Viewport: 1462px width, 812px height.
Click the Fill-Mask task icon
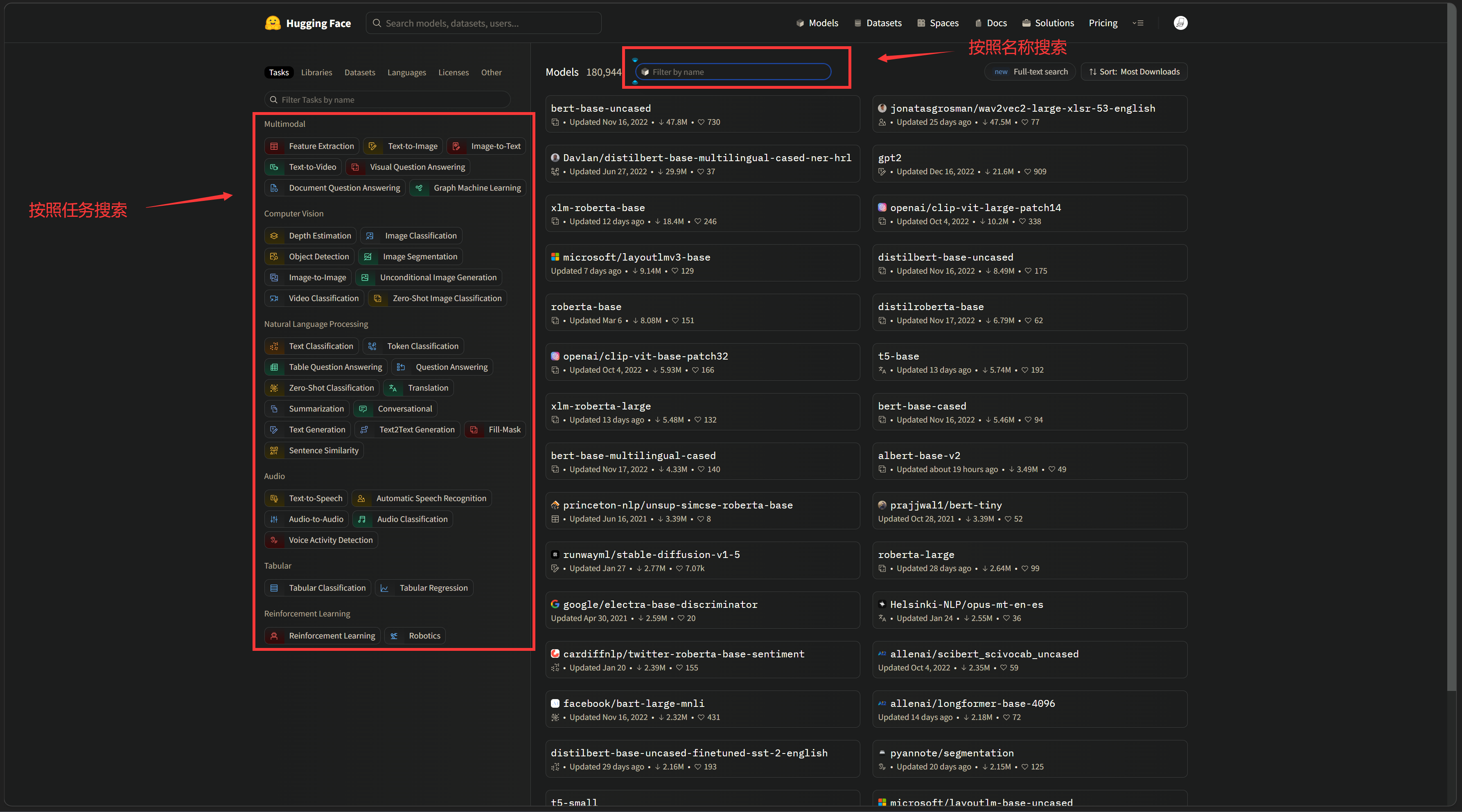(x=474, y=430)
